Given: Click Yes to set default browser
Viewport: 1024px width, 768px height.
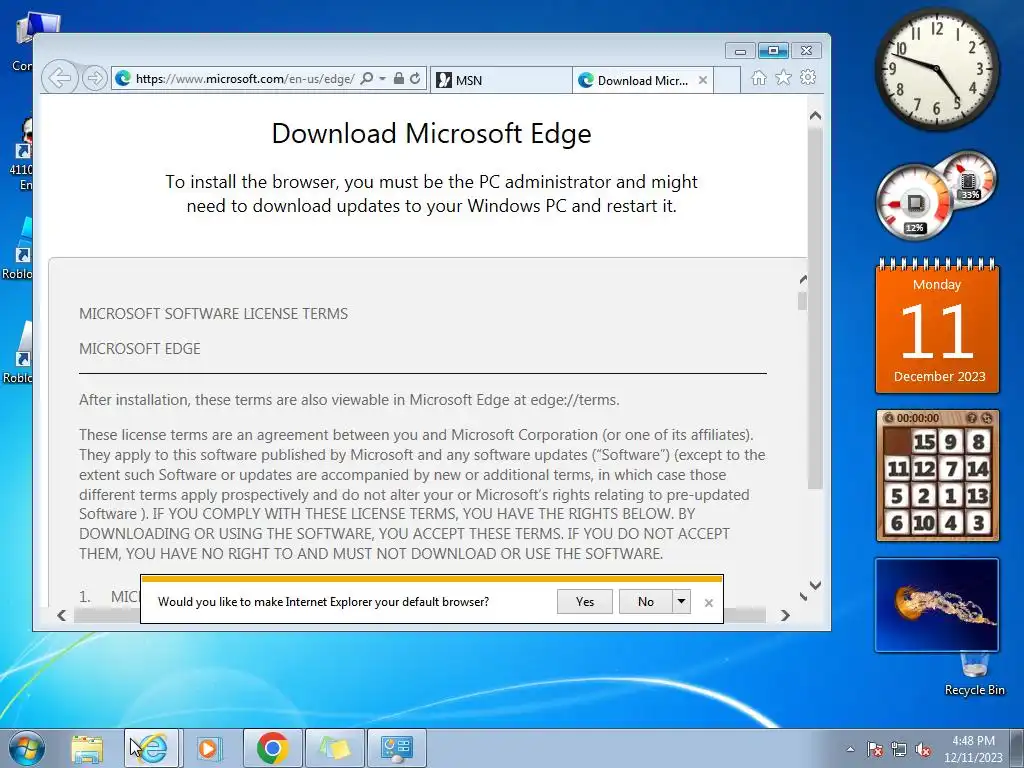Looking at the screenshot, I should click(x=584, y=601).
